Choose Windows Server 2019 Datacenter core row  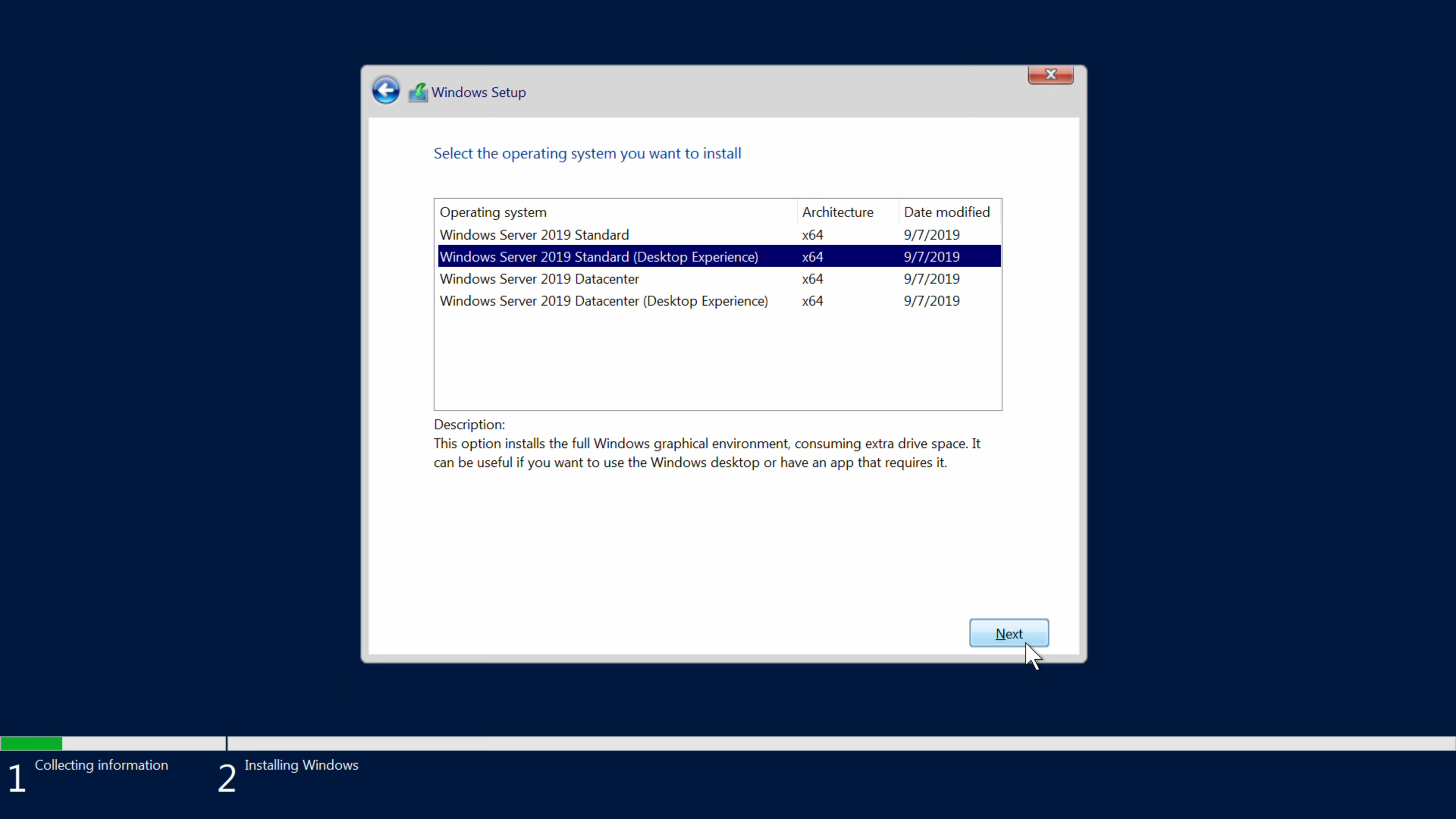[x=719, y=279]
